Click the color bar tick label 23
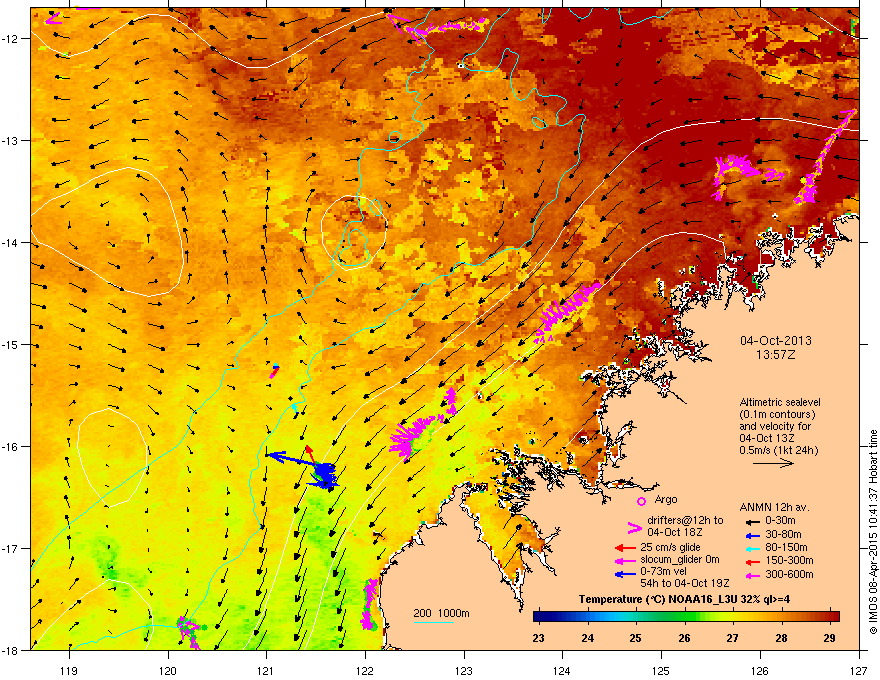The height and width of the screenshot is (680, 880). pyautogui.click(x=538, y=638)
